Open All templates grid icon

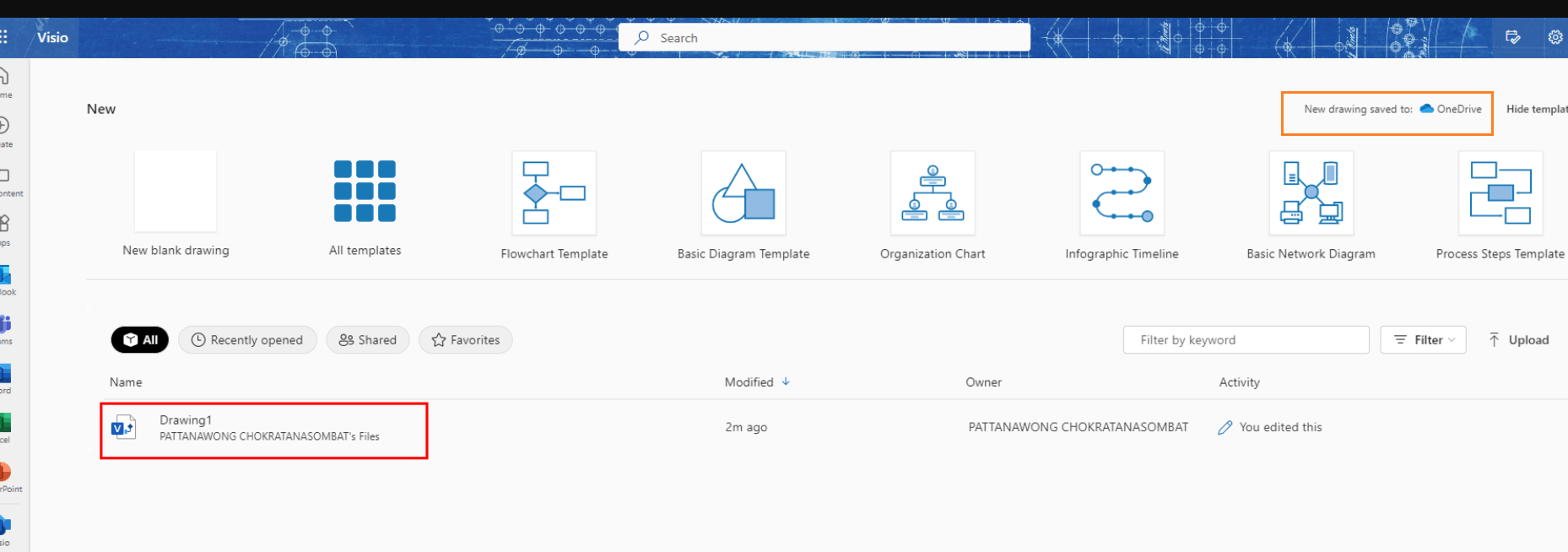point(365,191)
